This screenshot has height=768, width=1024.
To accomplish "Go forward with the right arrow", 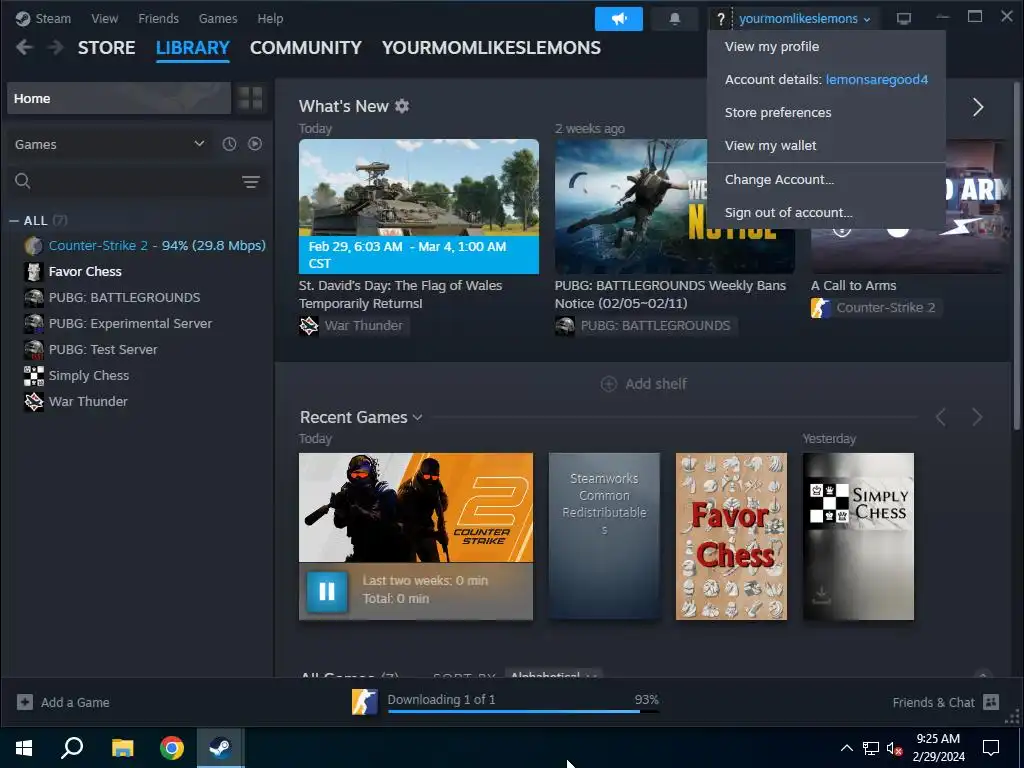I will click(56, 47).
